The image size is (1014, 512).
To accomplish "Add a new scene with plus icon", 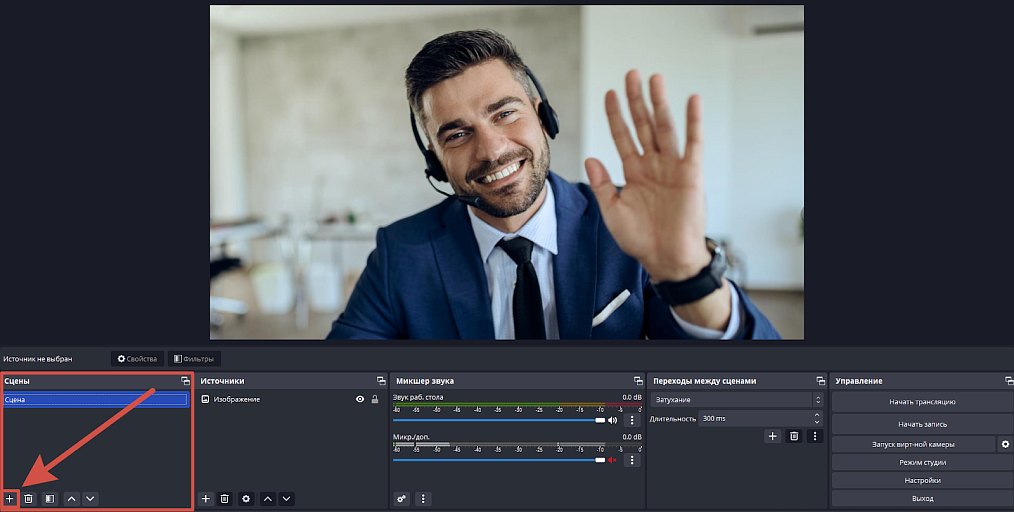I will 10,498.
